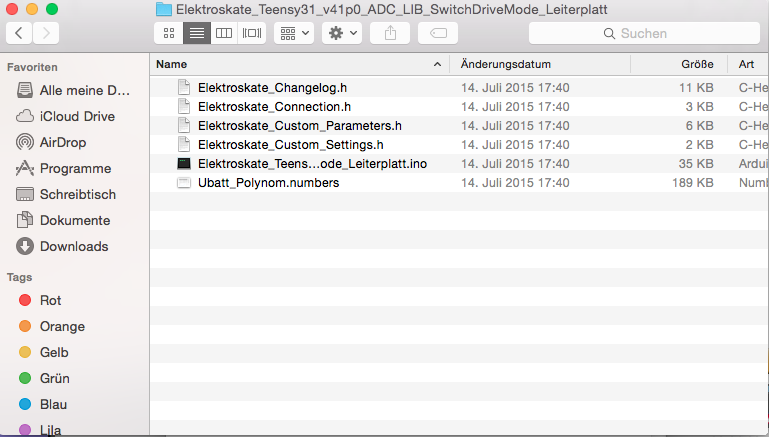Go back with the left arrow button
The height and width of the screenshot is (437, 769).
pos(19,33)
